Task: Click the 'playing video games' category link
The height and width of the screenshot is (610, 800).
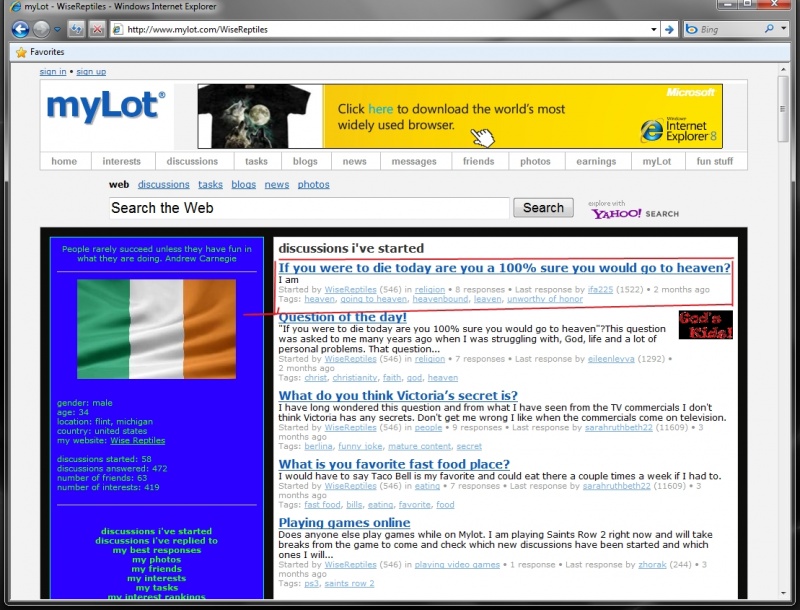Action: pos(457,565)
